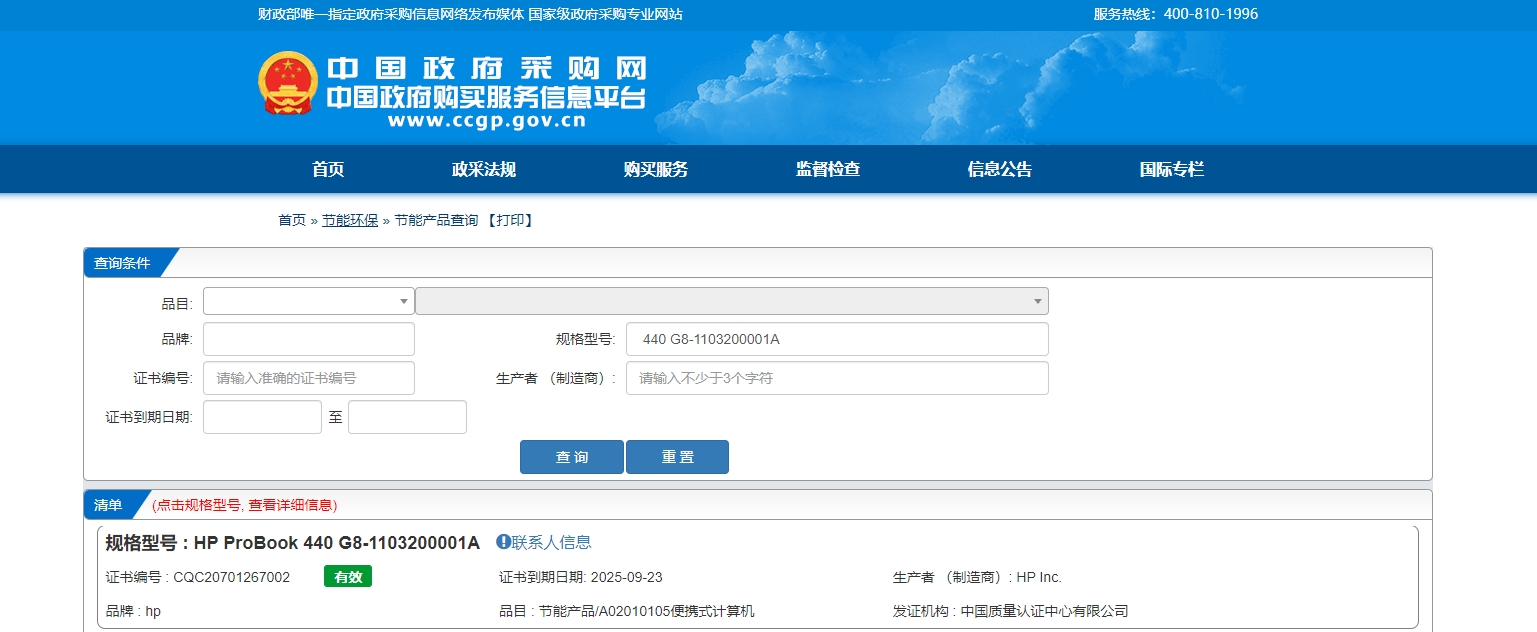Click the info icon beside 联系人信息

(x=503, y=542)
